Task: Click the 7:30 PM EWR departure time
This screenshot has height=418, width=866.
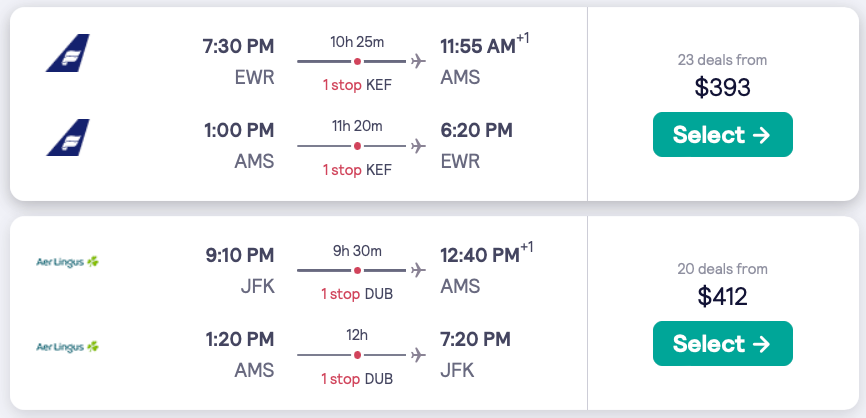Action: [238, 47]
